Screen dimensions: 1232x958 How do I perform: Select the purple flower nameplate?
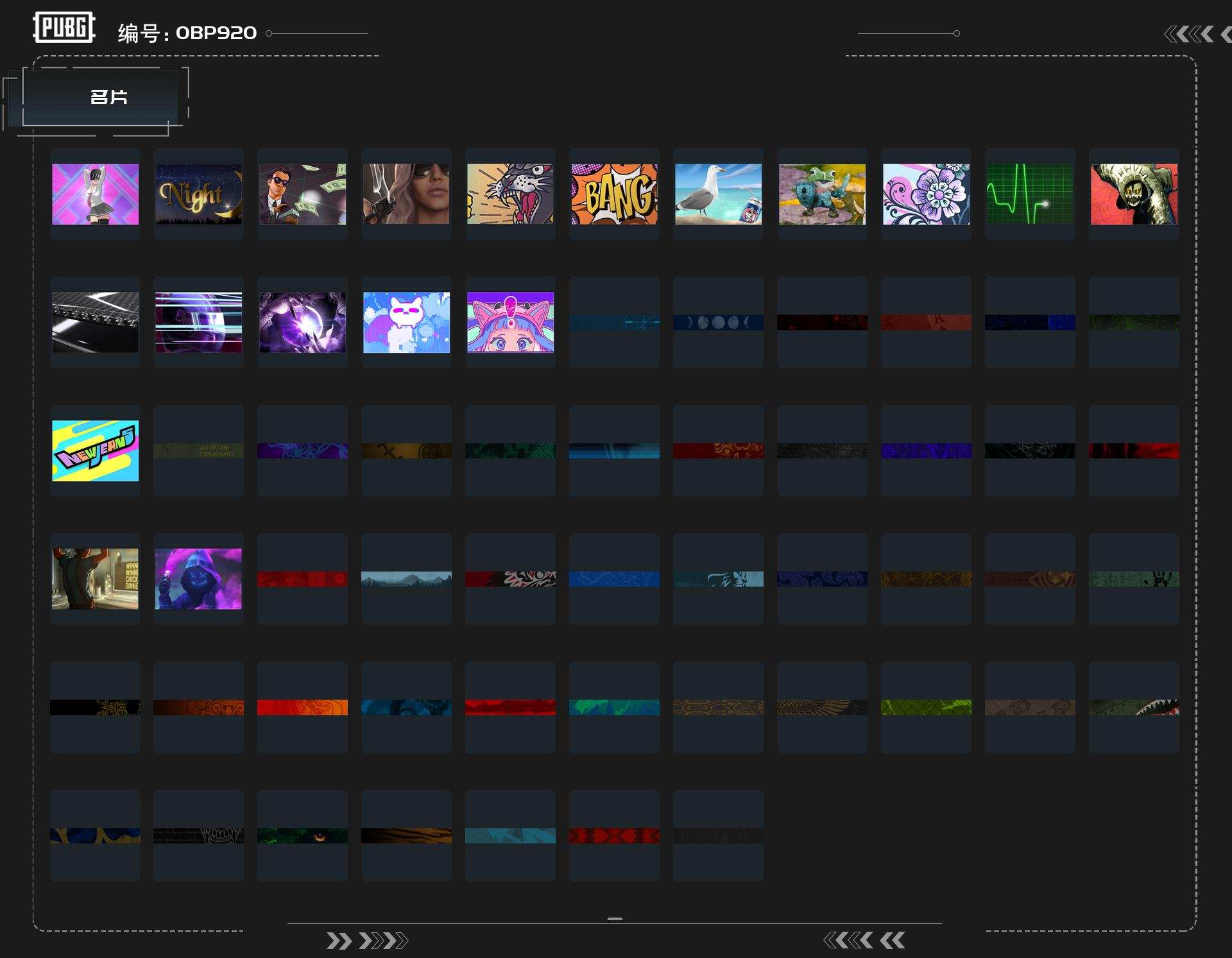point(926,194)
